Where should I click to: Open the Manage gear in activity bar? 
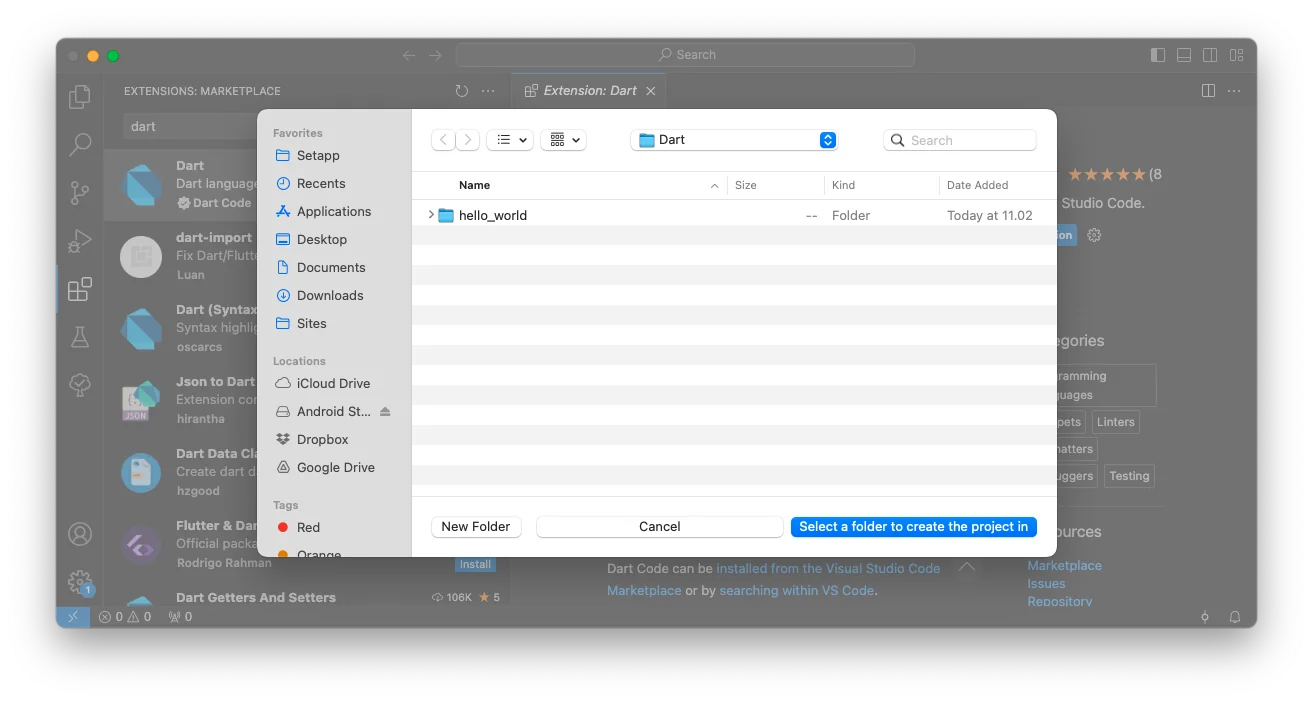(x=80, y=581)
